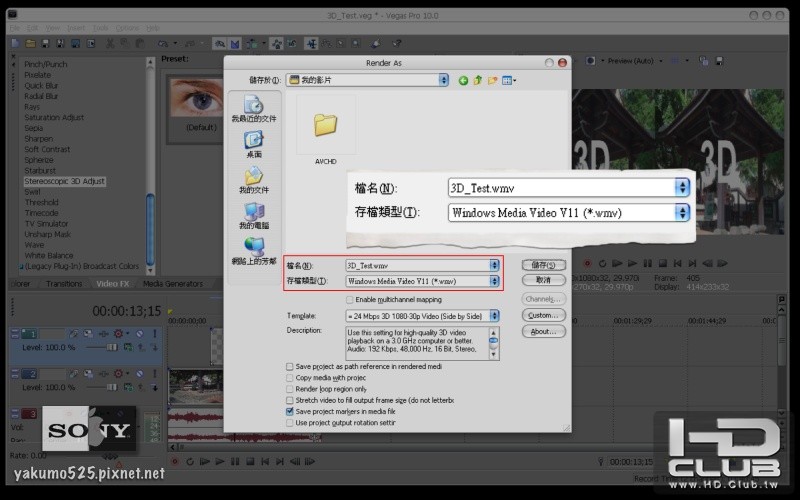Check Save project as path reference option
This screenshot has width=800, height=500.
290,366
